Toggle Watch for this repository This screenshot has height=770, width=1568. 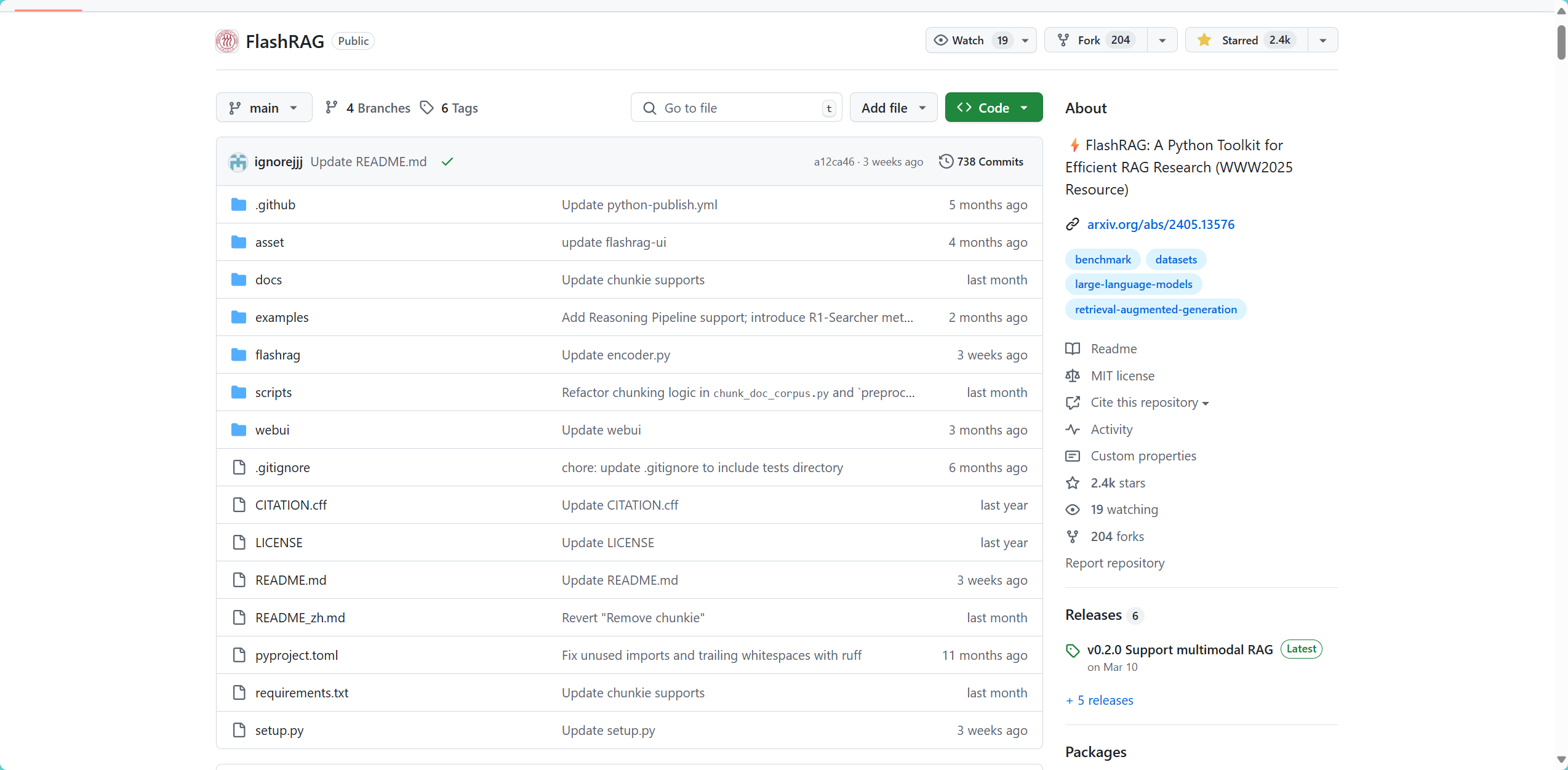(969, 40)
